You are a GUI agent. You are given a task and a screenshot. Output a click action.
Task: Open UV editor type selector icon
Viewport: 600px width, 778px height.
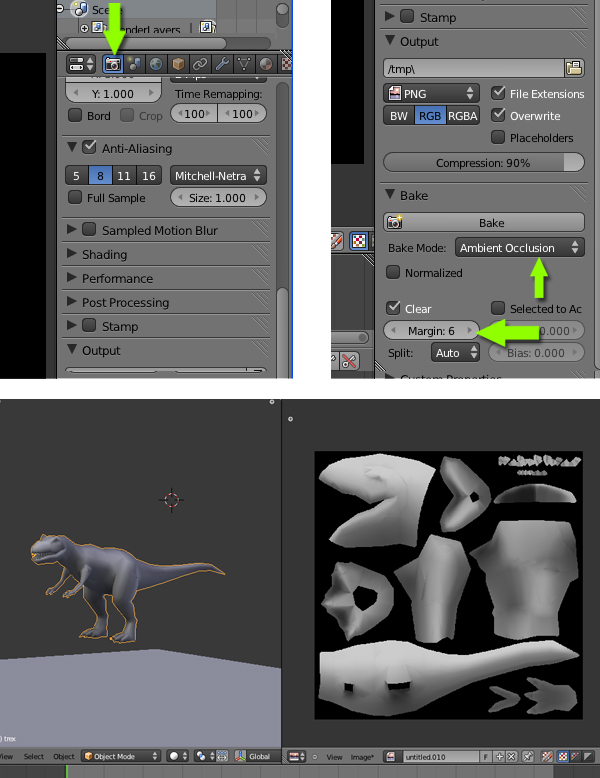(x=297, y=757)
